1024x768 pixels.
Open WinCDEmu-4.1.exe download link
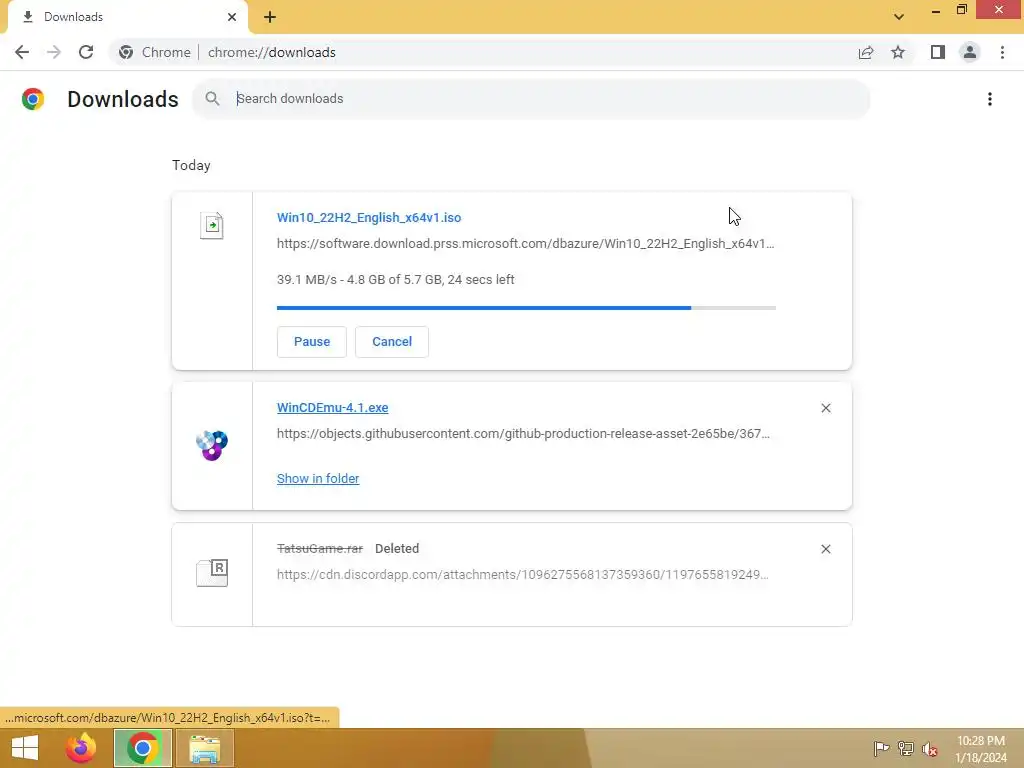point(332,408)
